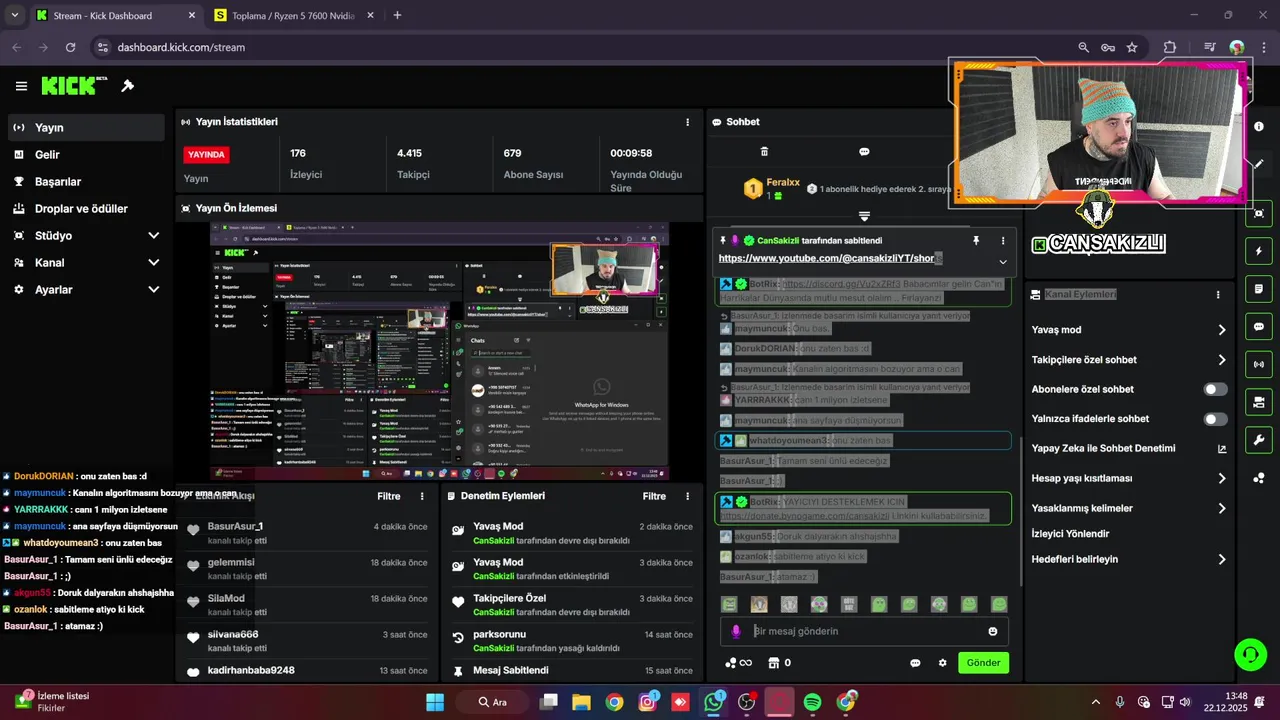1280x720 pixels.
Task: Expand Yasaklanmış kelimeler option
Action: tap(1129, 508)
